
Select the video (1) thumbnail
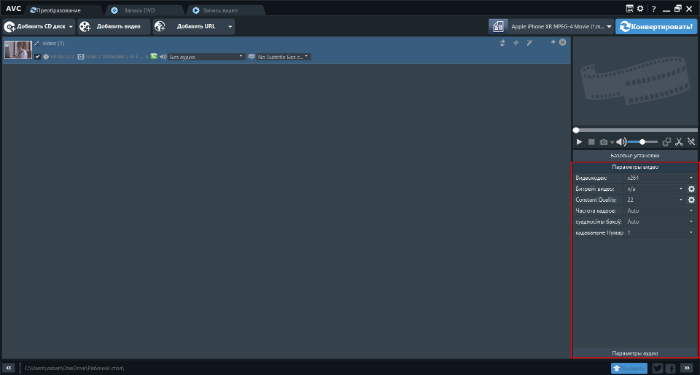pos(18,50)
